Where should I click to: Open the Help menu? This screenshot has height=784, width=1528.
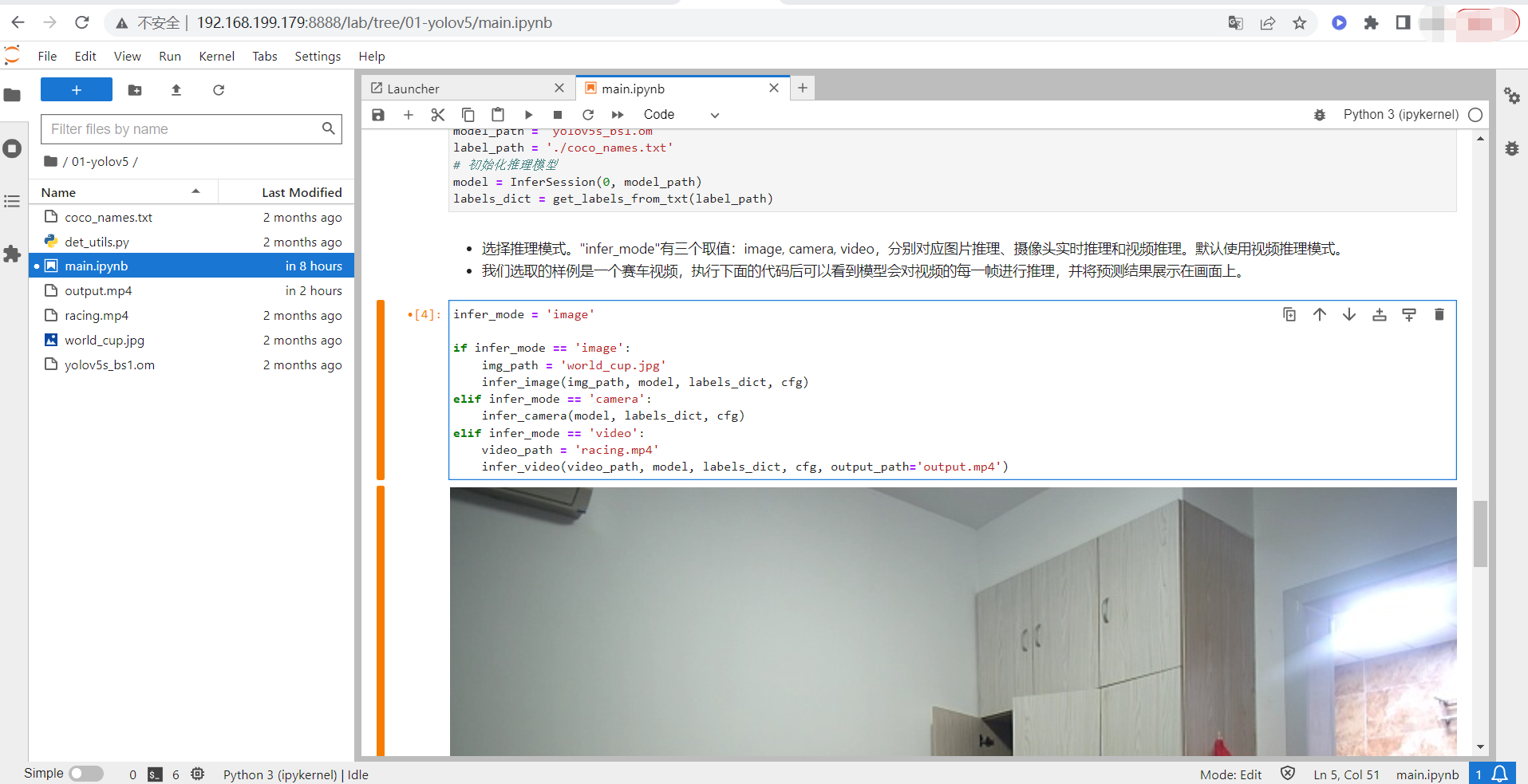click(x=372, y=56)
